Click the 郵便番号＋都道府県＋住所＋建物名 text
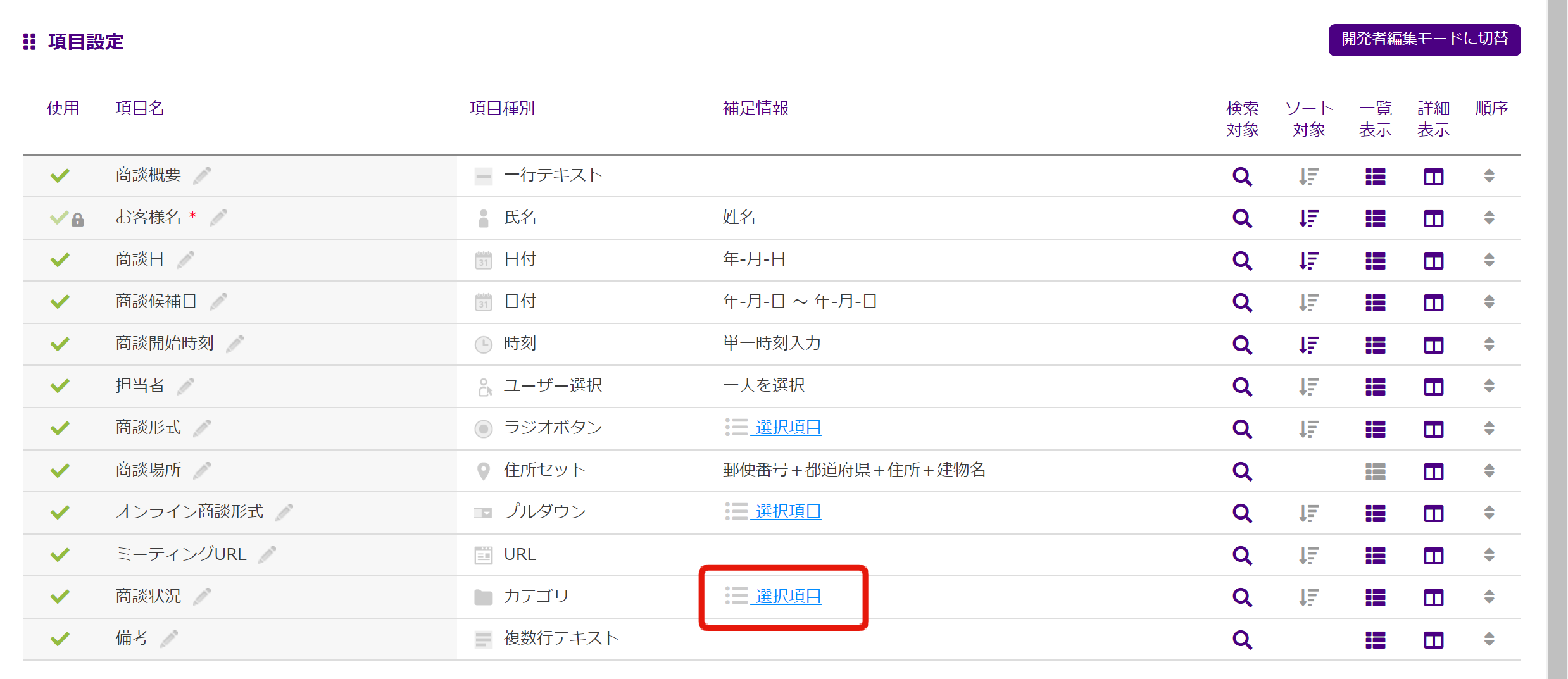1568x679 pixels. pyautogui.click(x=854, y=470)
